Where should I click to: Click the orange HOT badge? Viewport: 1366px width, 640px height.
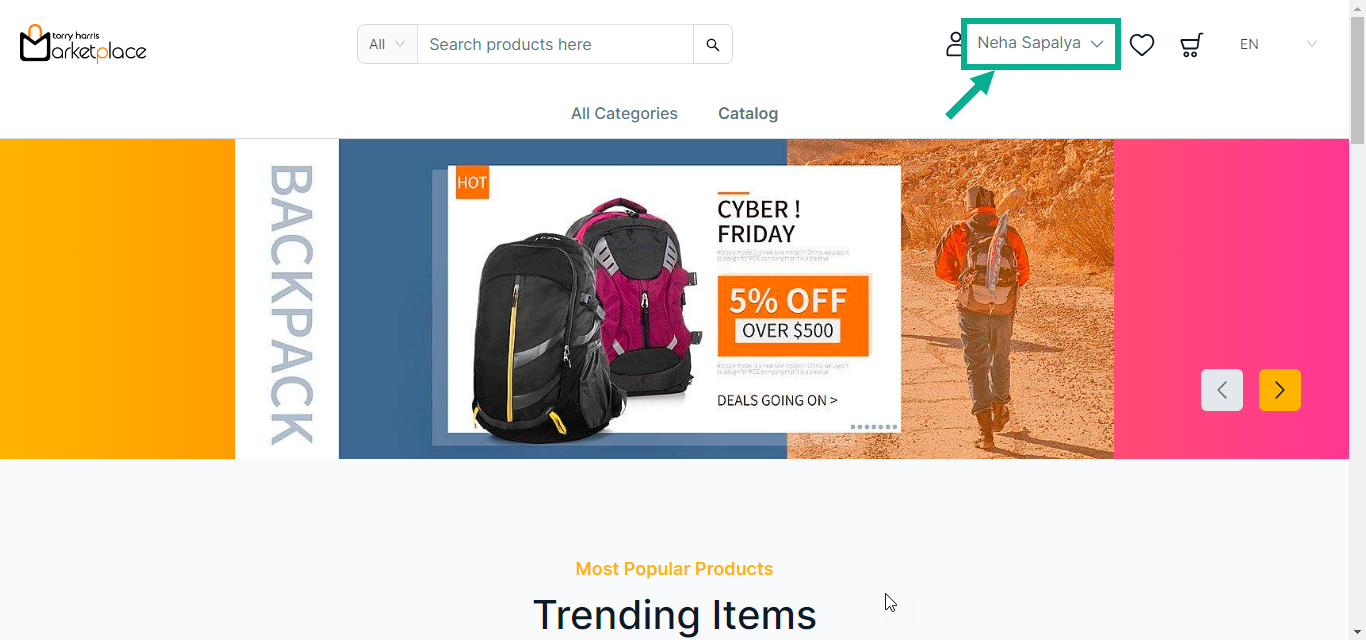point(472,183)
